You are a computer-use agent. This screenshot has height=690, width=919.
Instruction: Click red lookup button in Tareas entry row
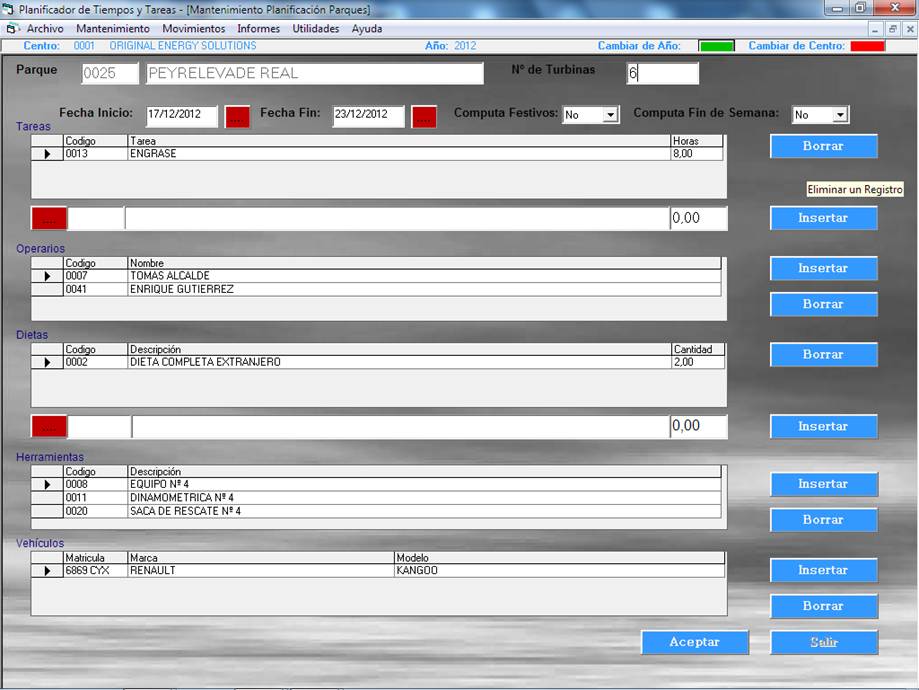[x=48, y=218]
